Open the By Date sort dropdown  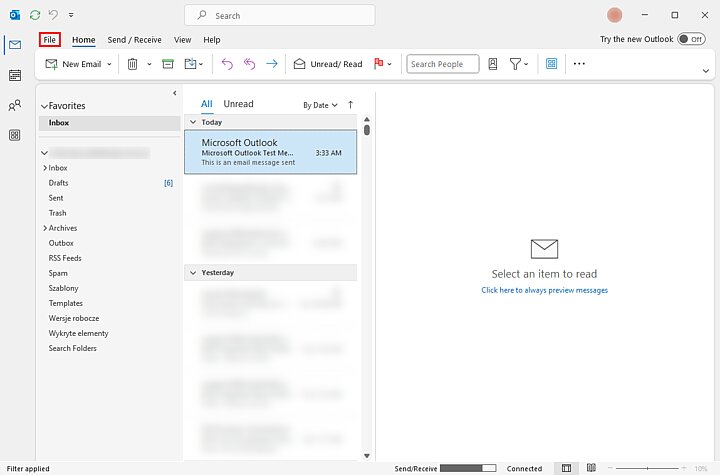coord(320,105)
